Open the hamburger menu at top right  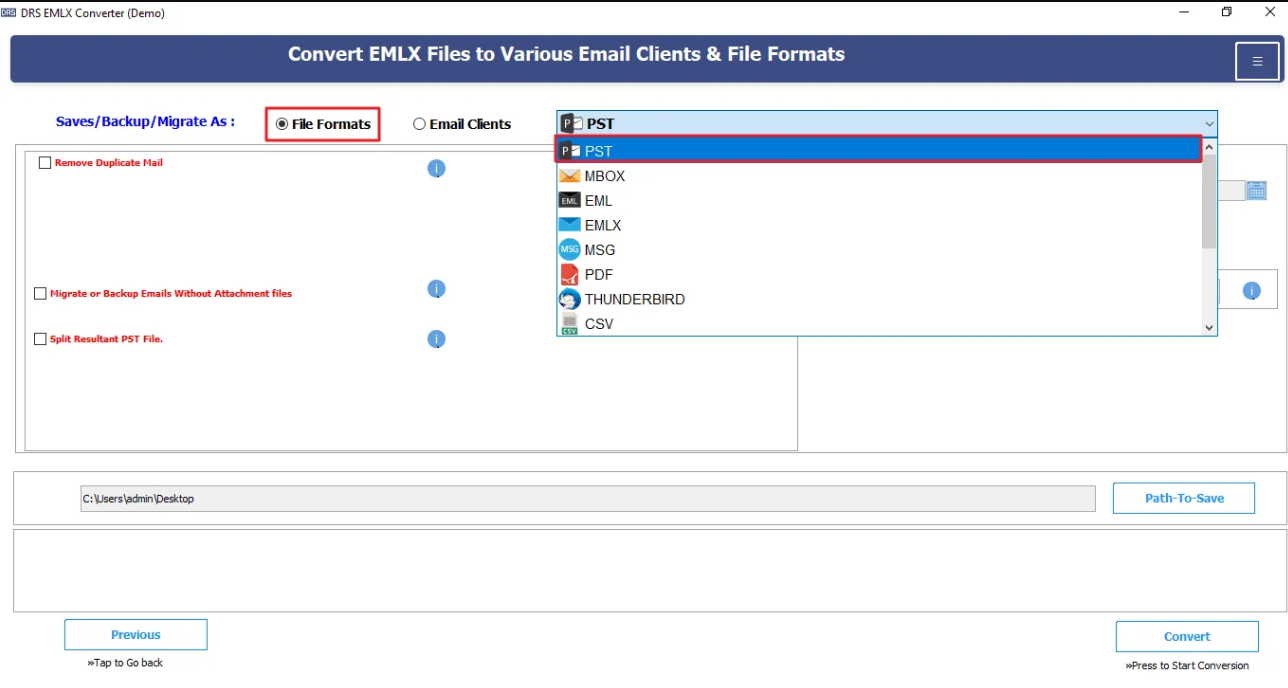pyautogui.click(x=1257, y=61)
